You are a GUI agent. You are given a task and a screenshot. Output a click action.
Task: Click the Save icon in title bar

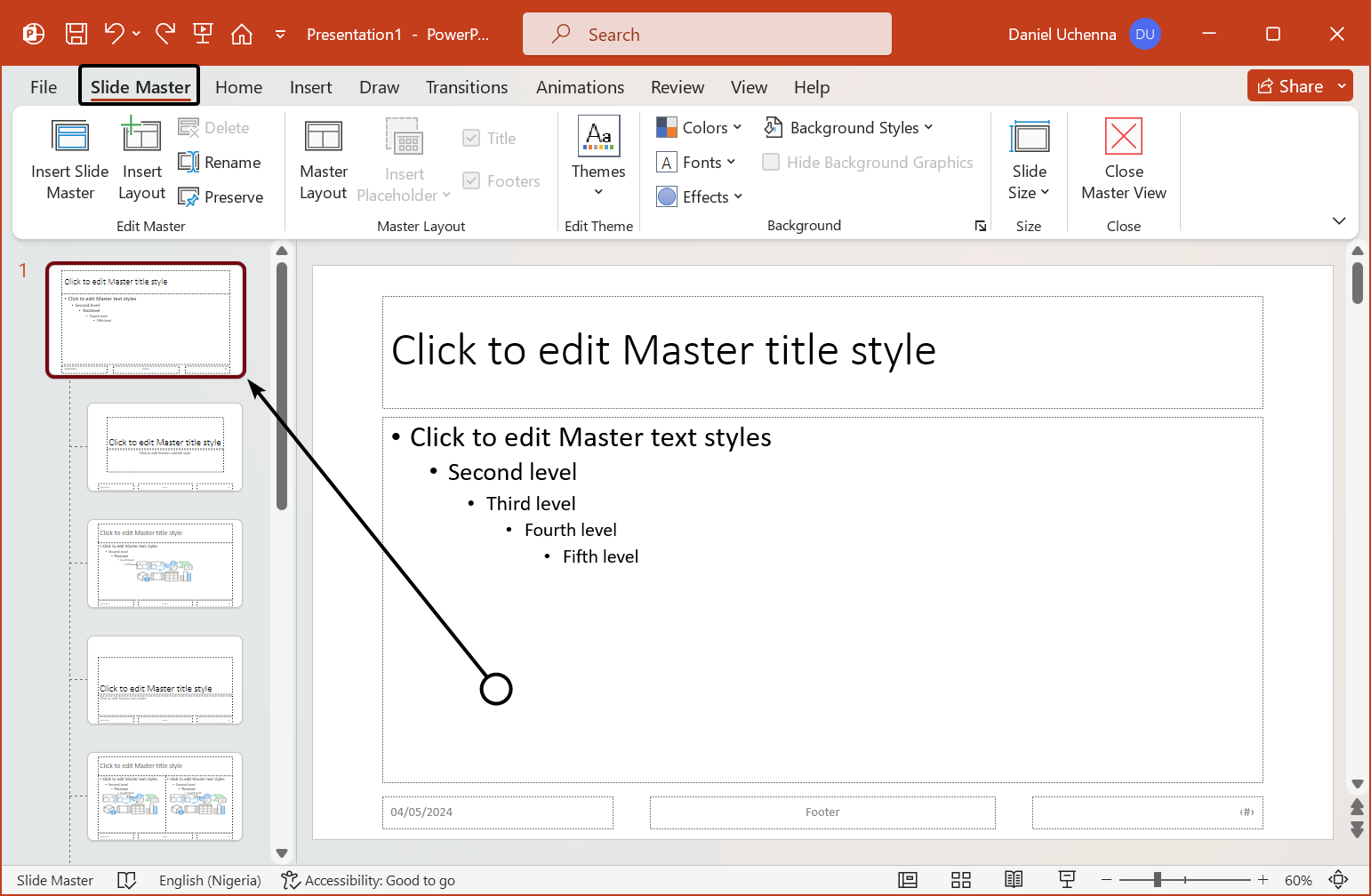76,35
